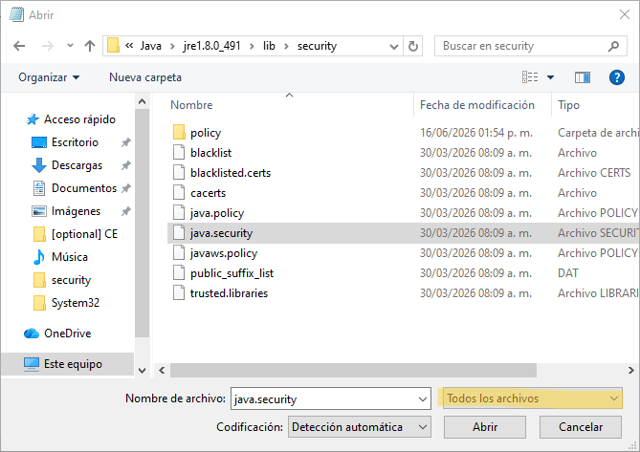Image resolution: width=640 pixels, height=452 pixels.
Task: Open Documentos in the sidebar
Action: [74, 188]
